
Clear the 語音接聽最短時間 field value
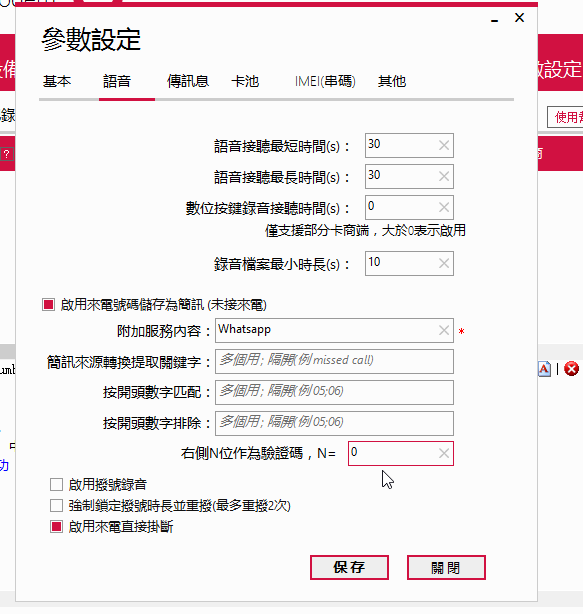pyautogui.click(x=444, y=146)
